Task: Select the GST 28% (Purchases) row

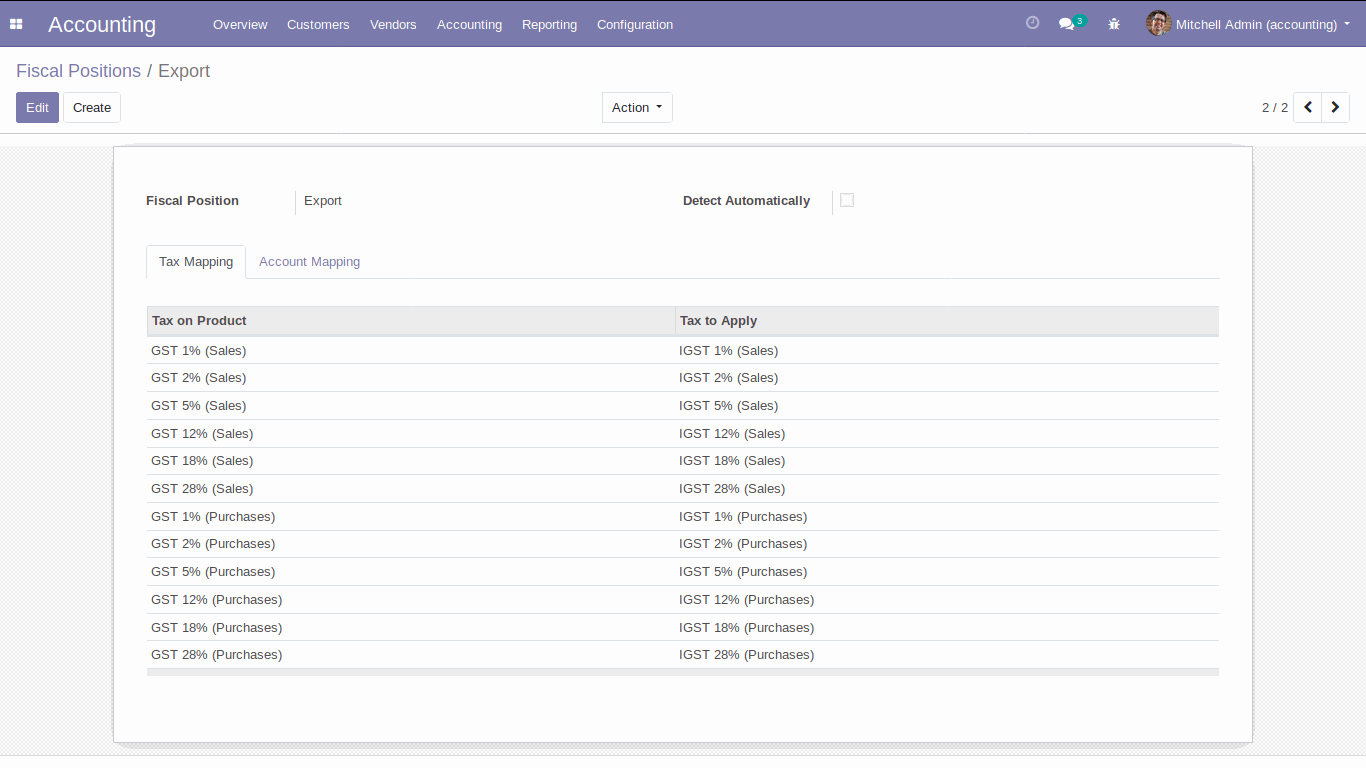Action: (683, 655)
